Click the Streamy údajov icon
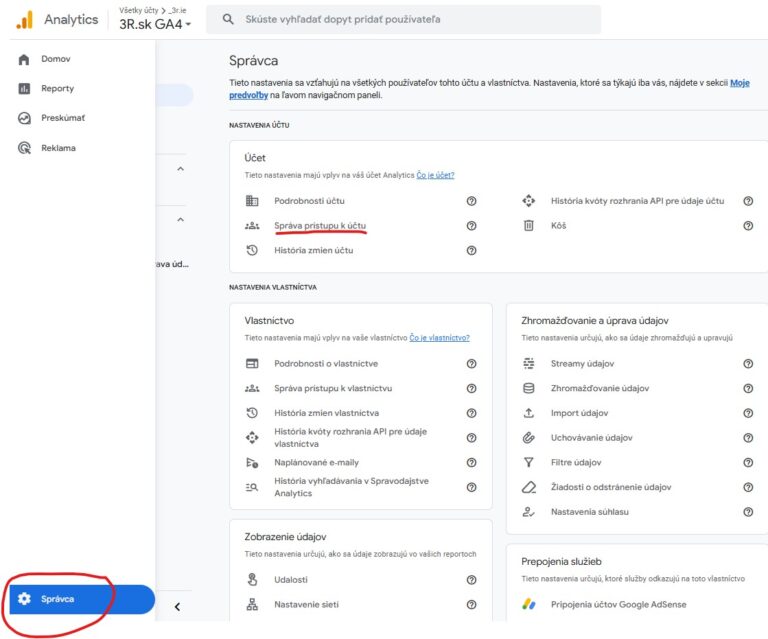Image resolution: width=768 pixels, height=639 pixels. (x=528, y=363)
